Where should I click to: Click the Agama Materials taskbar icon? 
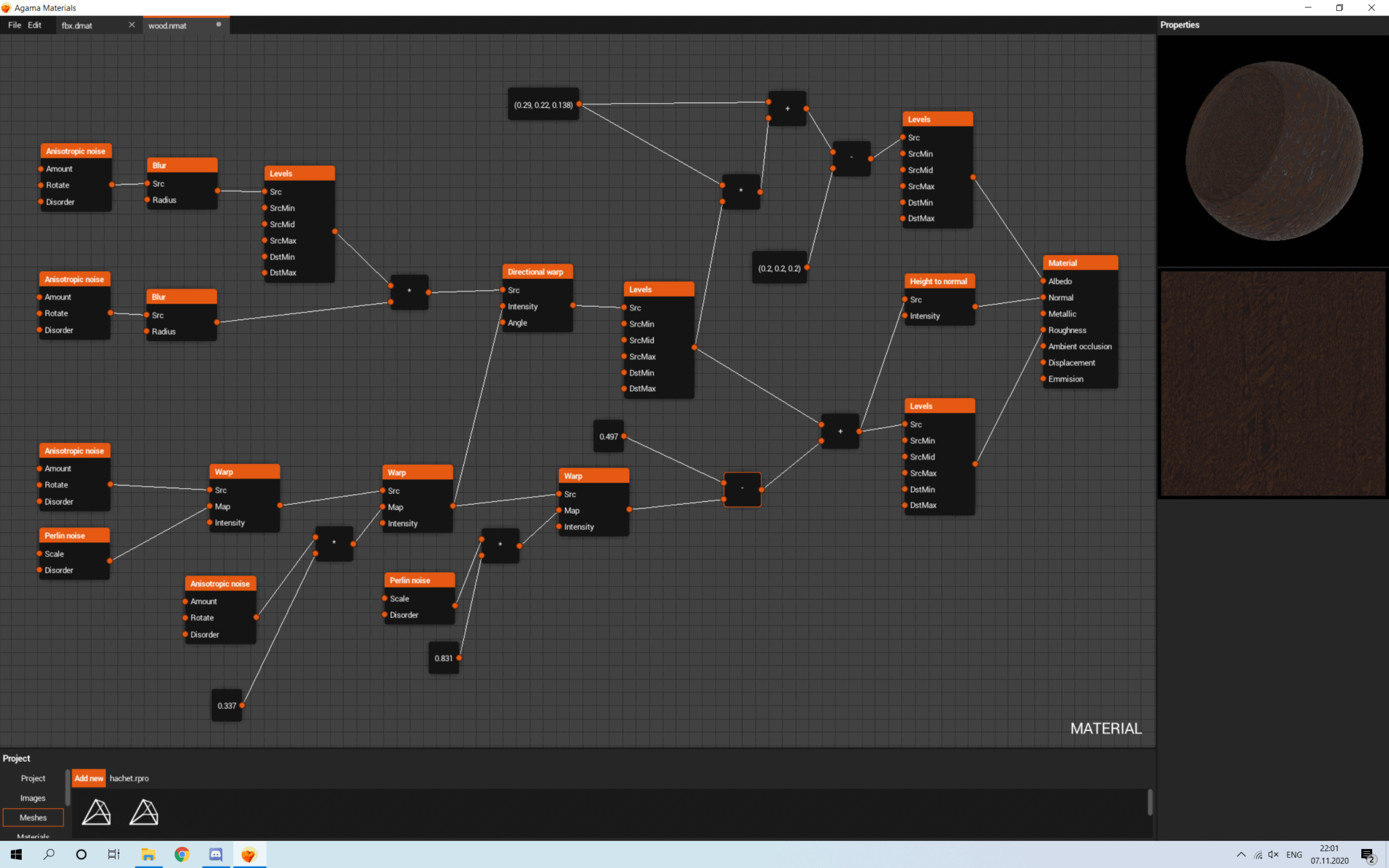249,854
